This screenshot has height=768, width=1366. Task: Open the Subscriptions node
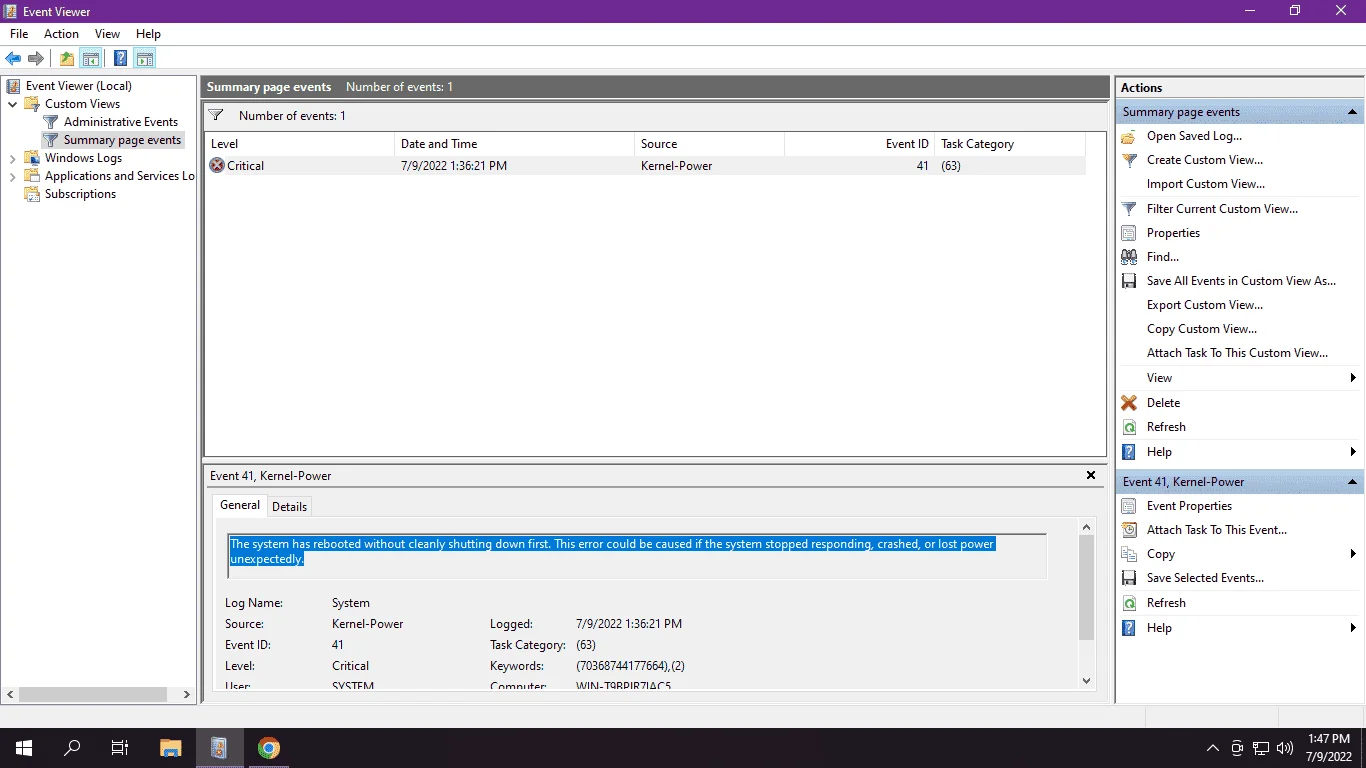tap(80, 194)
